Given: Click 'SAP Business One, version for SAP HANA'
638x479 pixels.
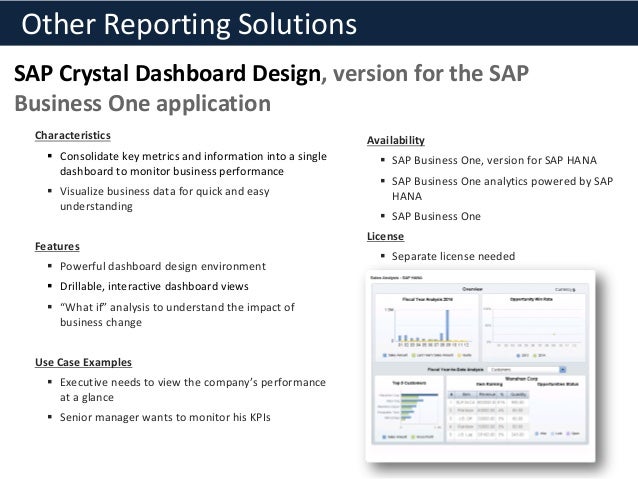Looking at the screenshot, I should pyautogui.click(x=494, y=160).
